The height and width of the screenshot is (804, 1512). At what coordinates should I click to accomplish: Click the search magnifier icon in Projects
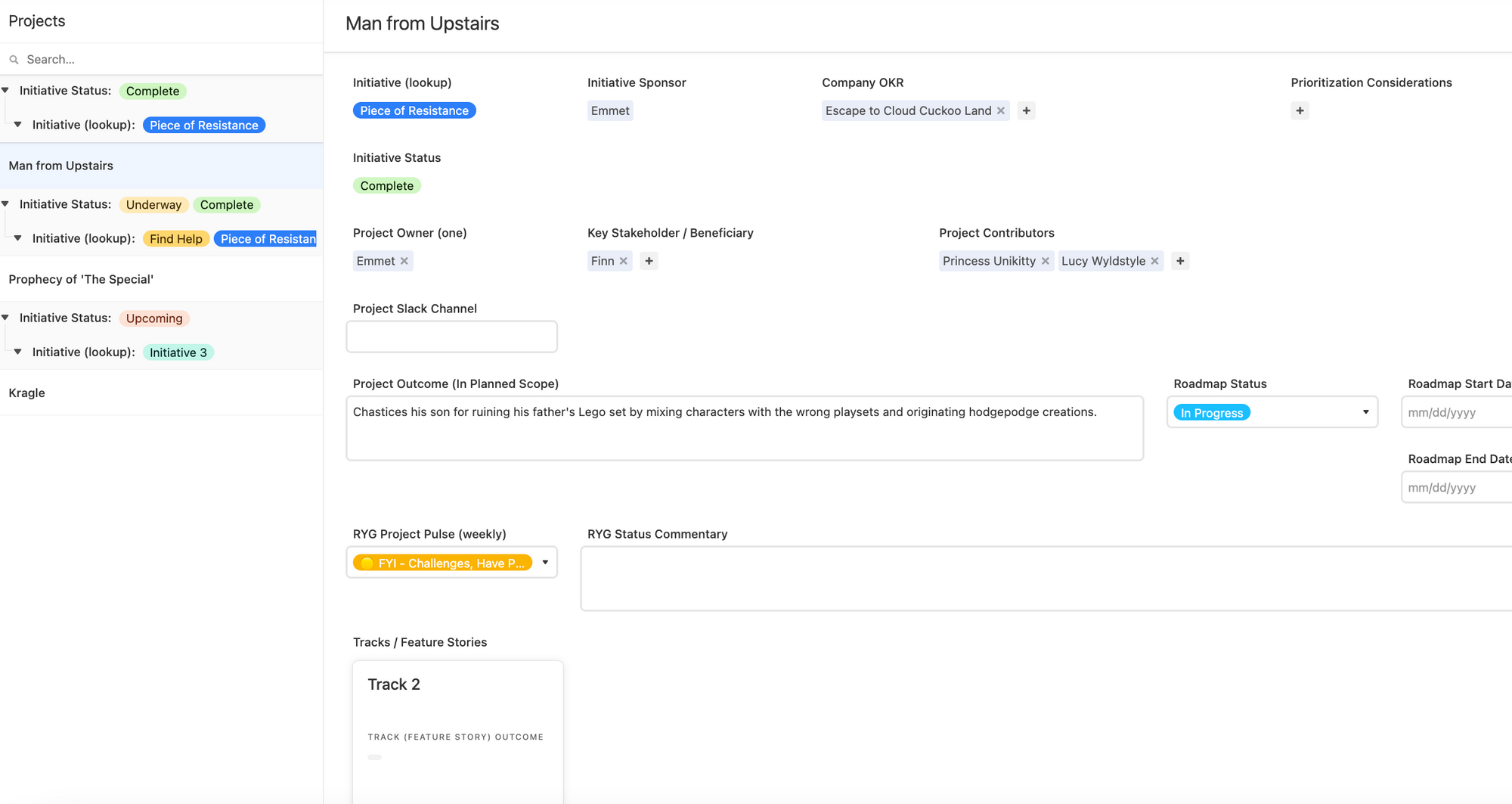[14, 60]
